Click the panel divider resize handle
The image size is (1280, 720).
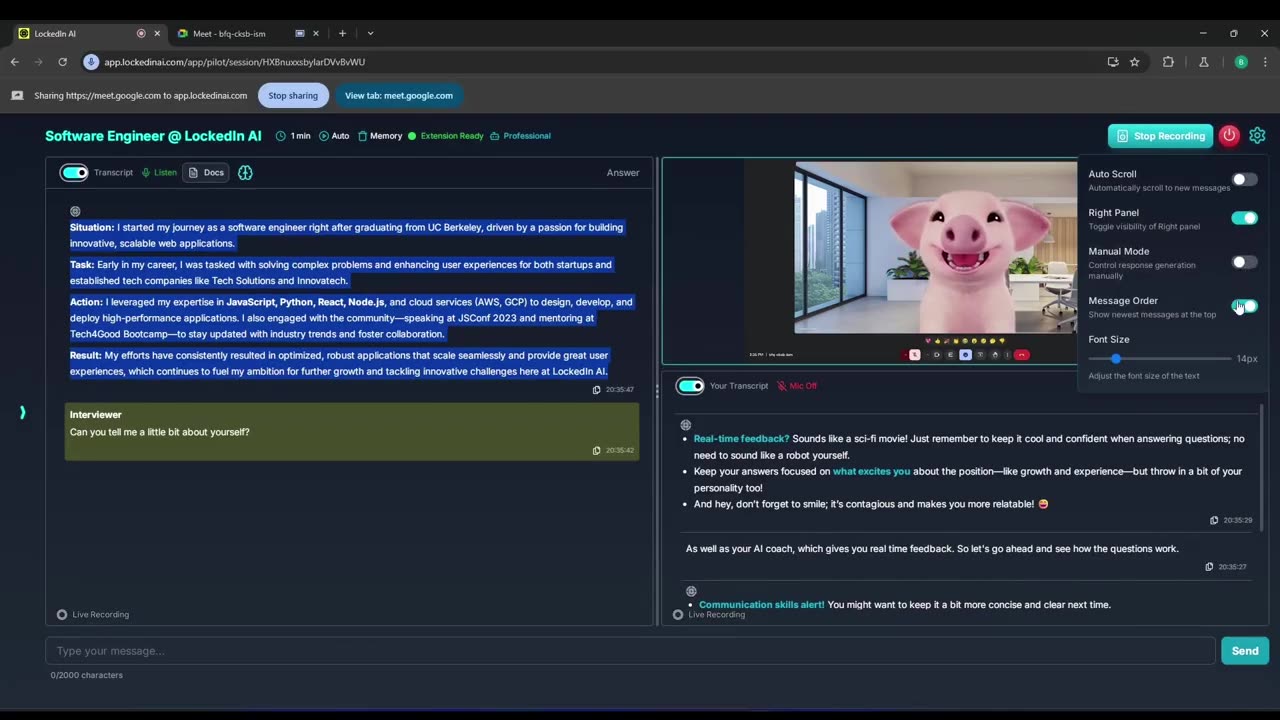coord(657,391)
